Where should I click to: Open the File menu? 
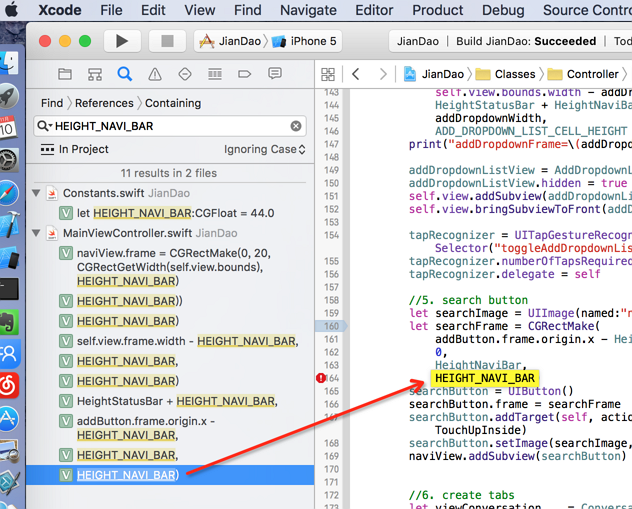(x=111, y=10)
